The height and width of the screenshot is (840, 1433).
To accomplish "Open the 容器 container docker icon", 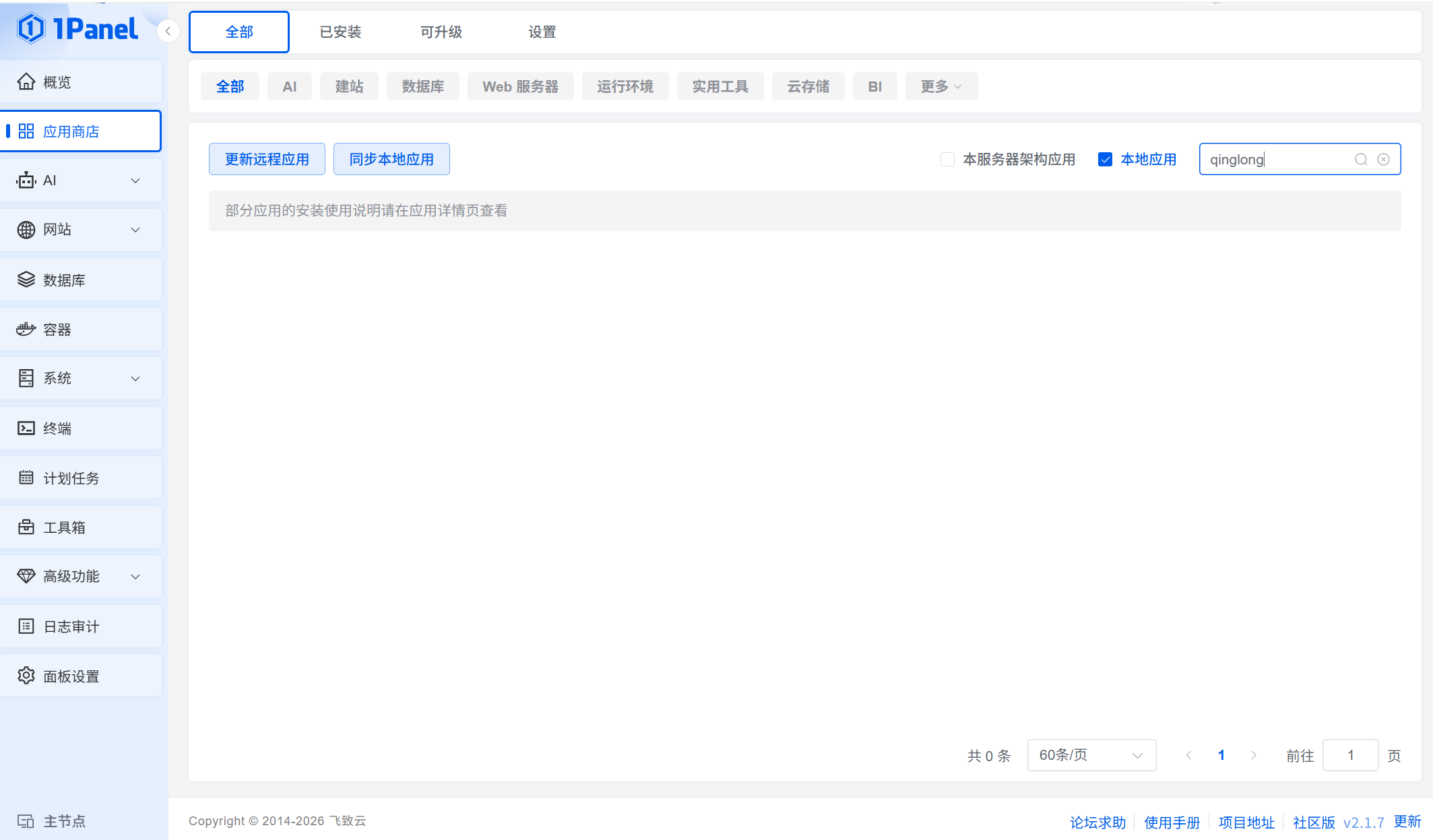I will pos(26,329).
